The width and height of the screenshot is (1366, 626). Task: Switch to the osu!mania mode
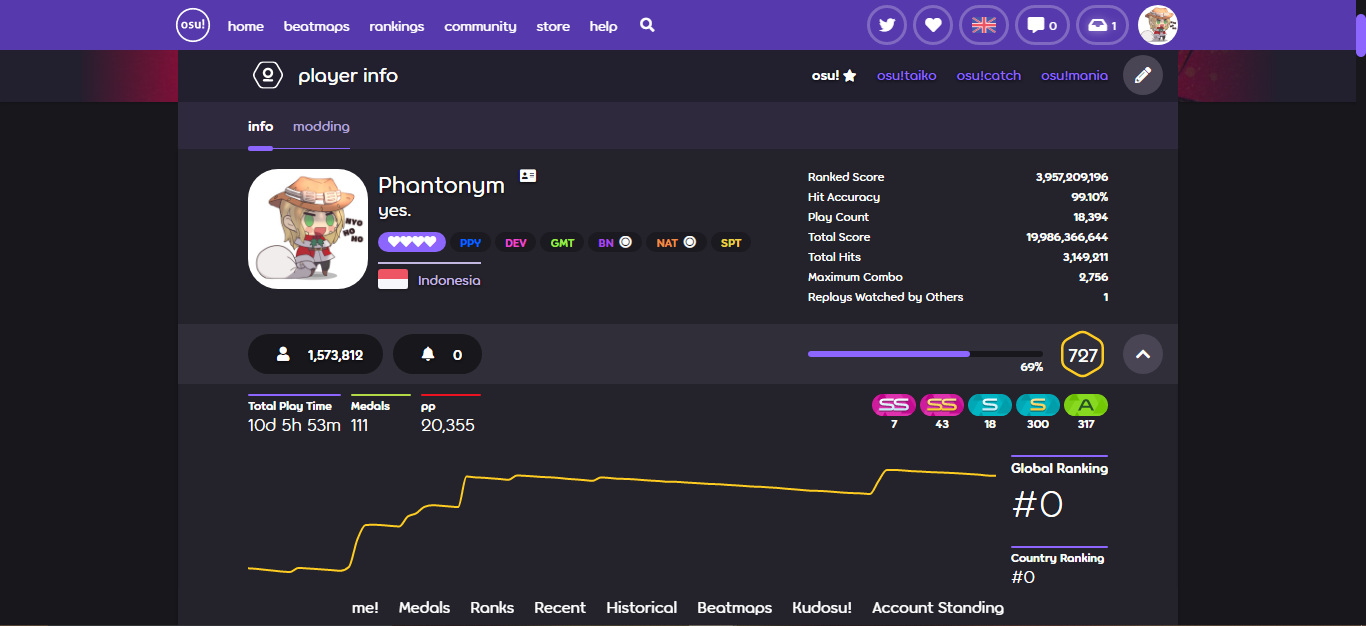(x=1074, y=75)
